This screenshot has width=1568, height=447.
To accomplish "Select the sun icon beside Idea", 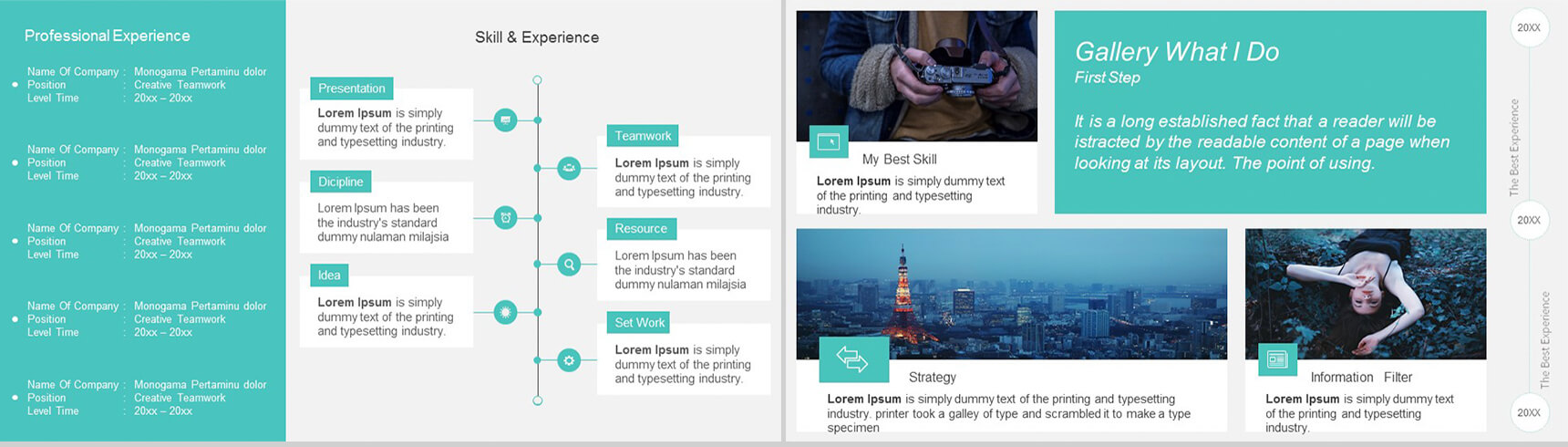I will tap(505, 312).
